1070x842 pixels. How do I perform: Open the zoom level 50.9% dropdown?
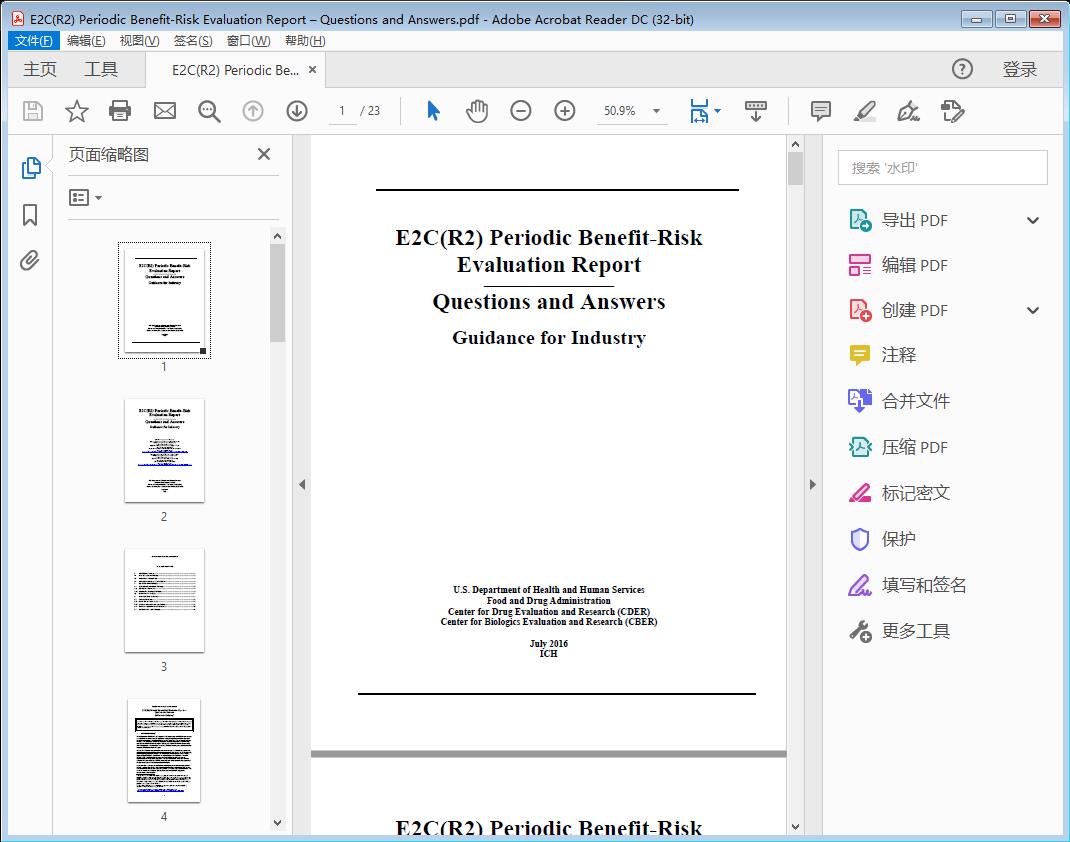631,111
